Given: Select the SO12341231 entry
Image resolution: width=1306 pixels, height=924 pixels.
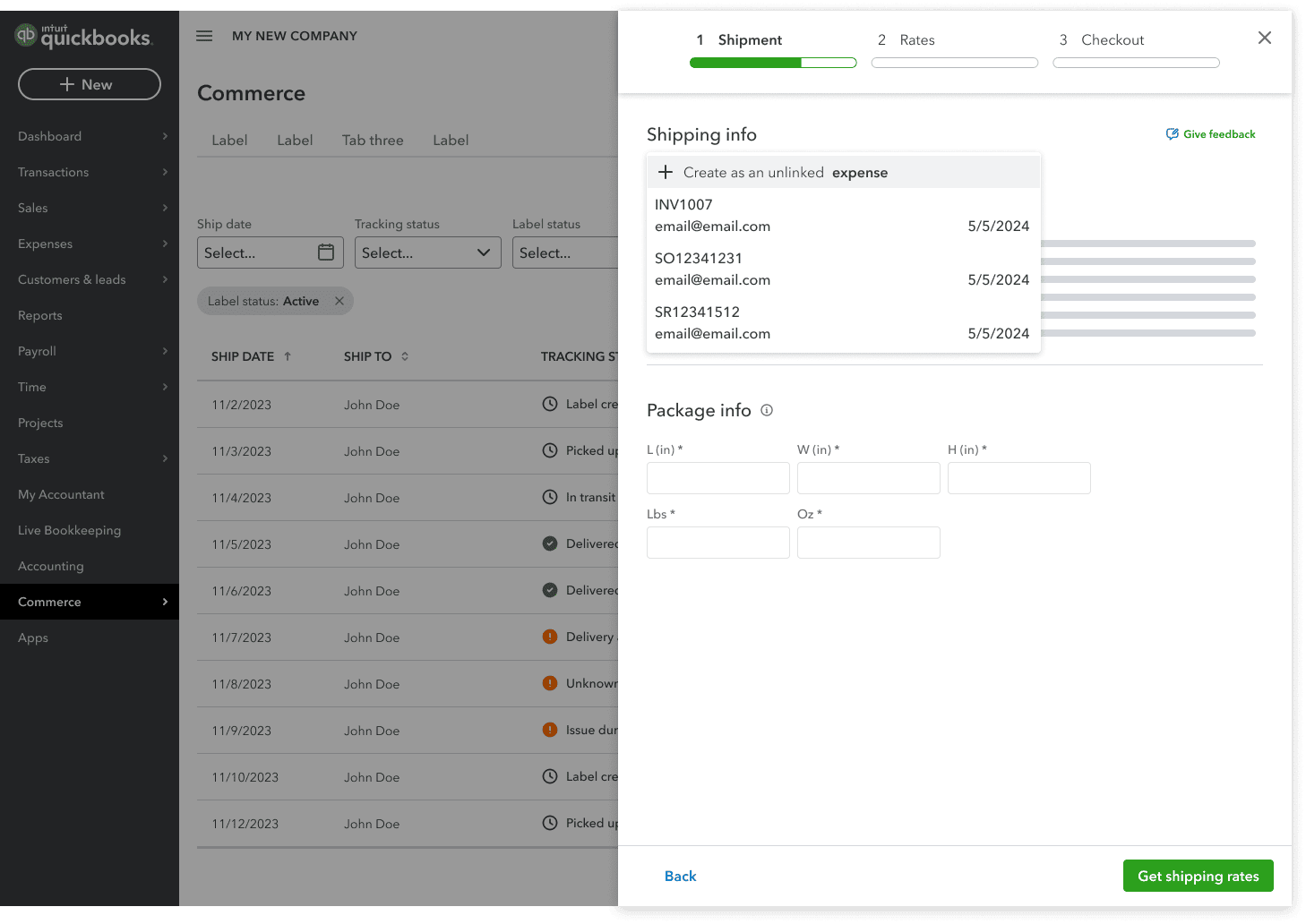Looking at the screenshot, I should pyautogui.click(x=842, y=269).
